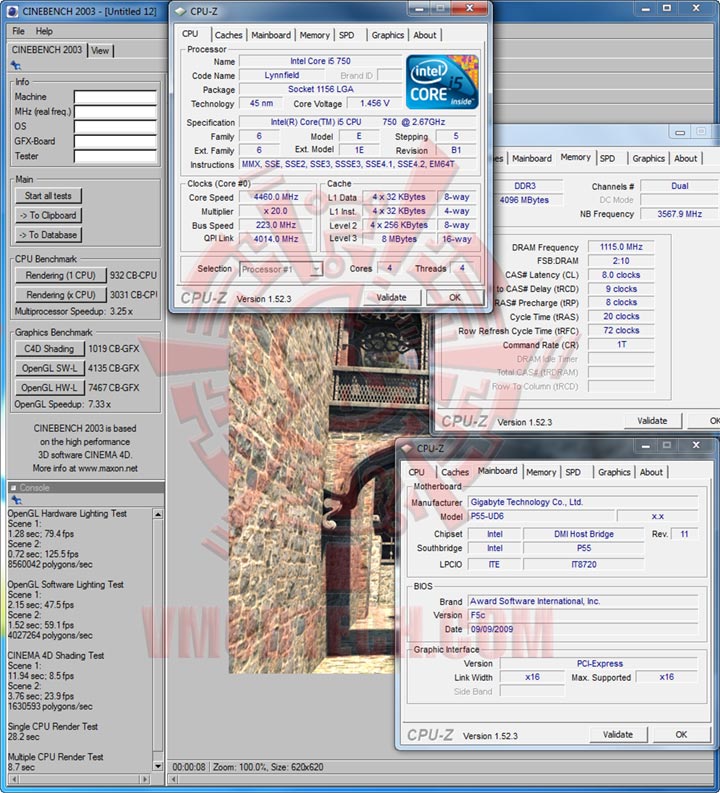
Task: Open About tab in Memory CPU-Z window
Action: 686,158
